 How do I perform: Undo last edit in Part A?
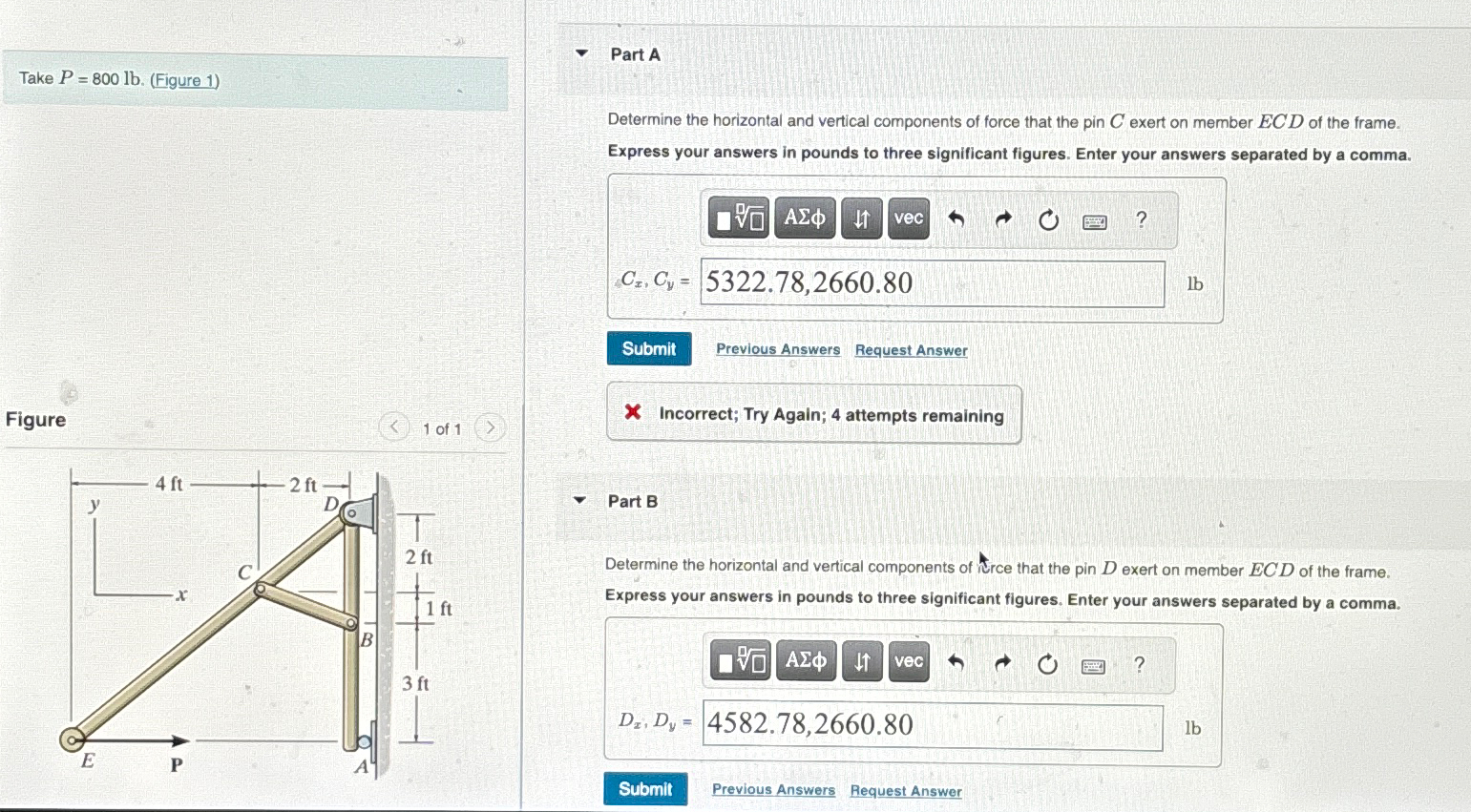pyautogui.click(x=956, y=219)
